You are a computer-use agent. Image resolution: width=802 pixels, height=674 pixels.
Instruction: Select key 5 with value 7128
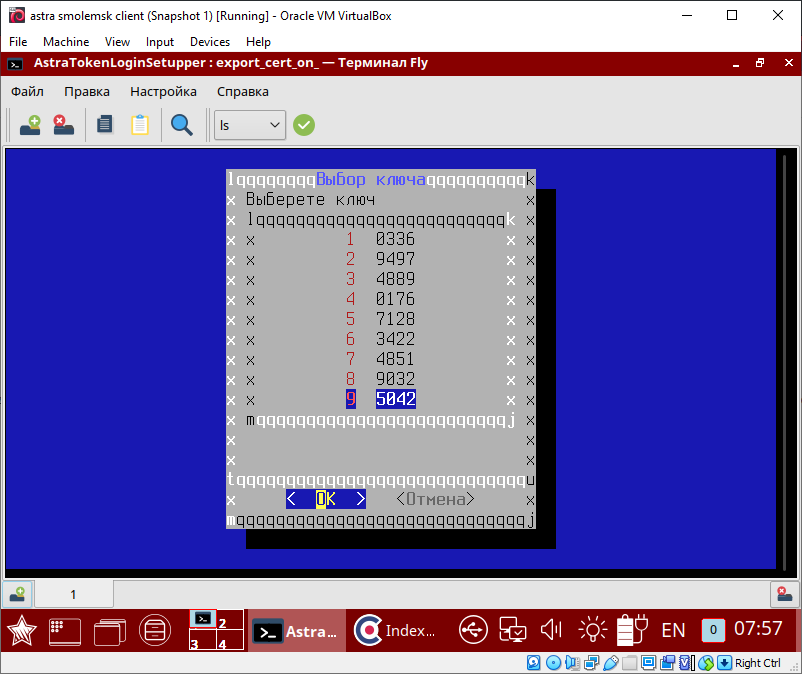click(381, 319)
